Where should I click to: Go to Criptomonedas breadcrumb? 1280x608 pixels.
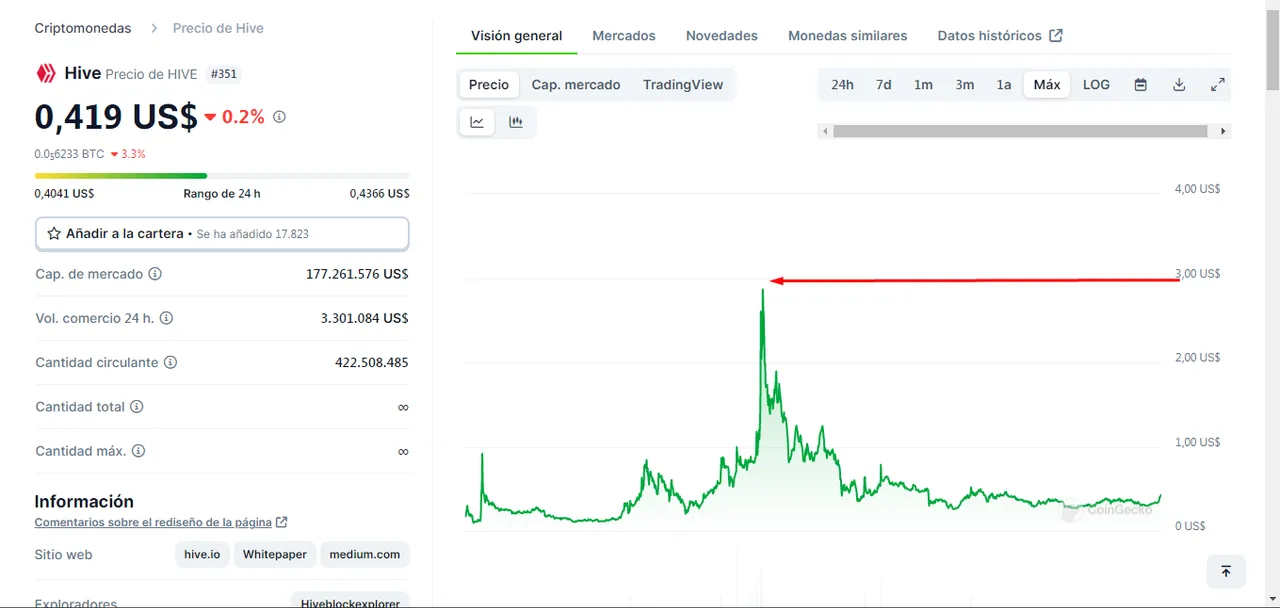click(83, 28)
